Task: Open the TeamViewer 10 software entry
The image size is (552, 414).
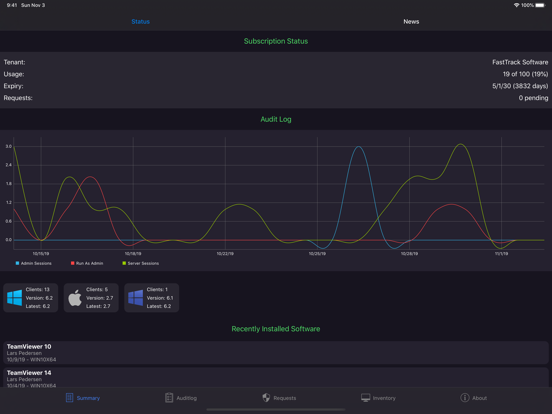Action: (x=276, y=352)
